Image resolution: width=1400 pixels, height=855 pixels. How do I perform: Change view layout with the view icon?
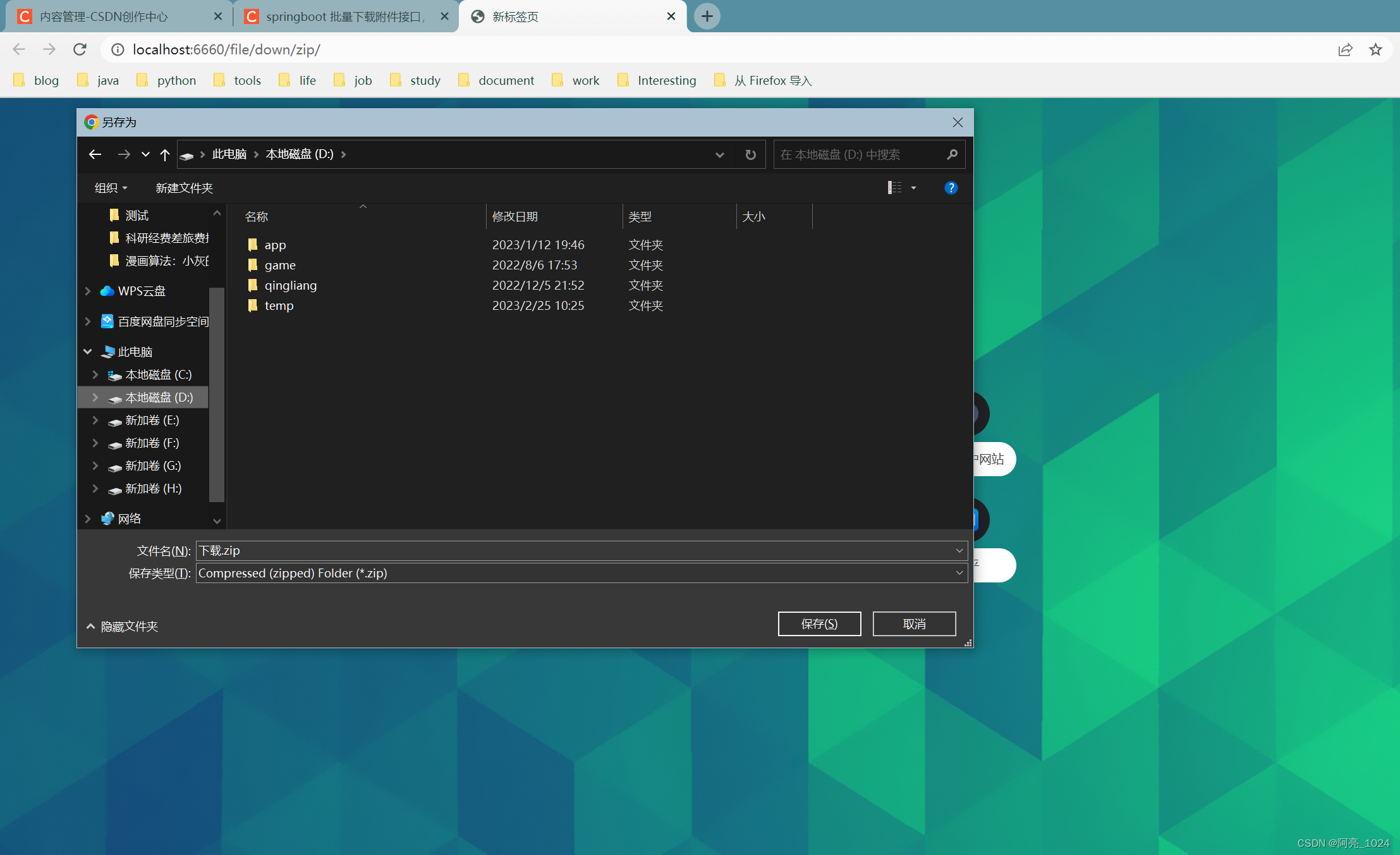pos(895,188)
